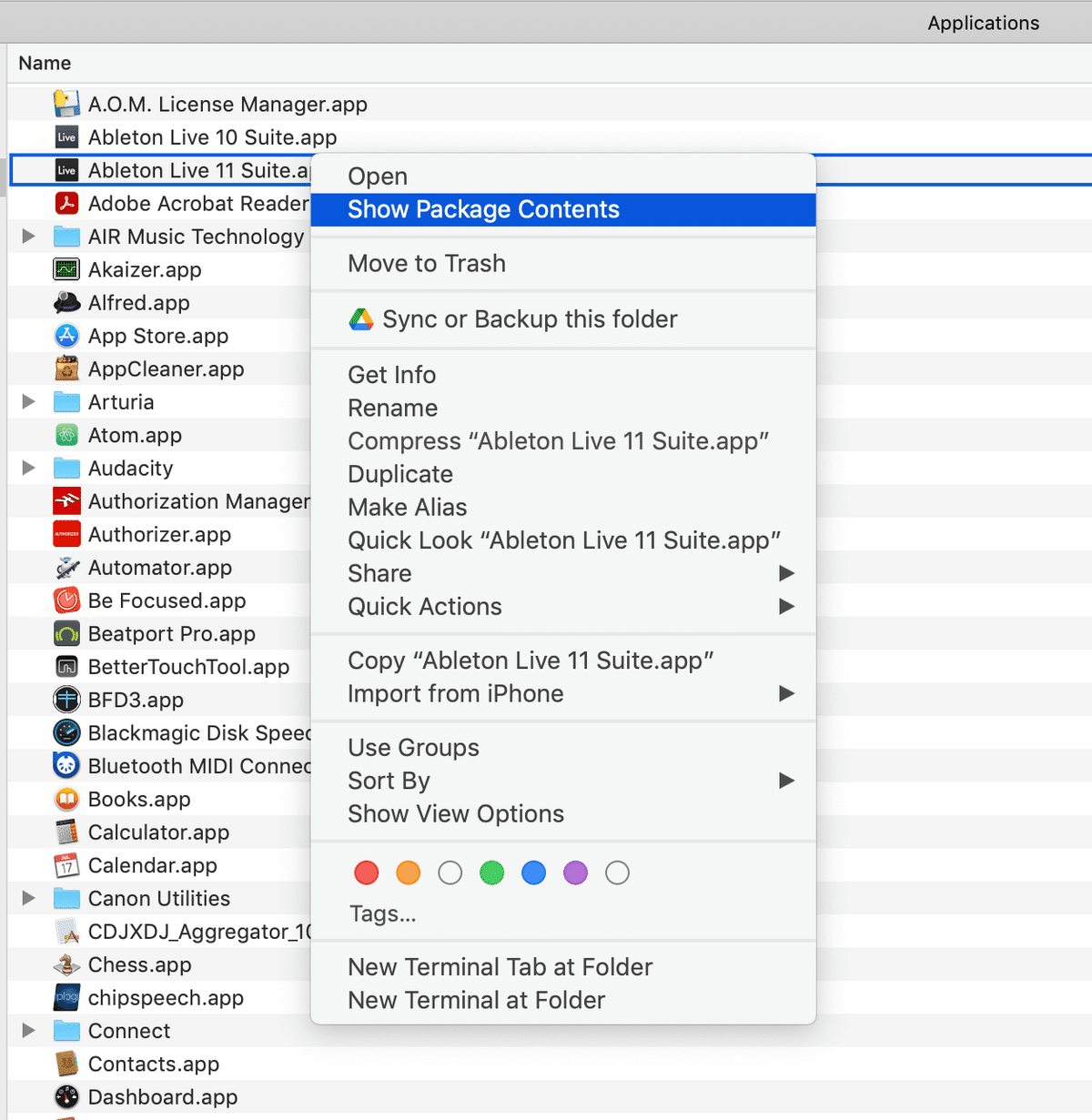Open the Import from iPhone submenu arrow
The width and height of the screenshot is (1092, 1120).
tap(787, 693)
